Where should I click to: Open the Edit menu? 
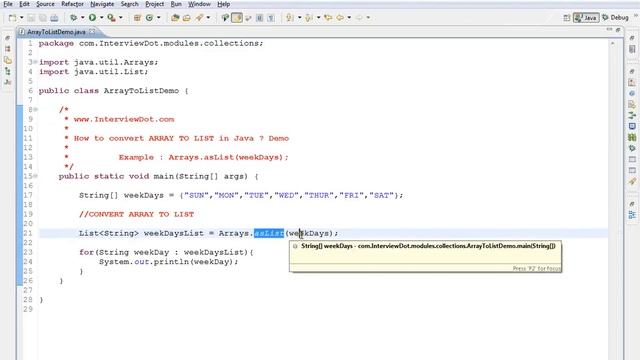coord(24,4)
